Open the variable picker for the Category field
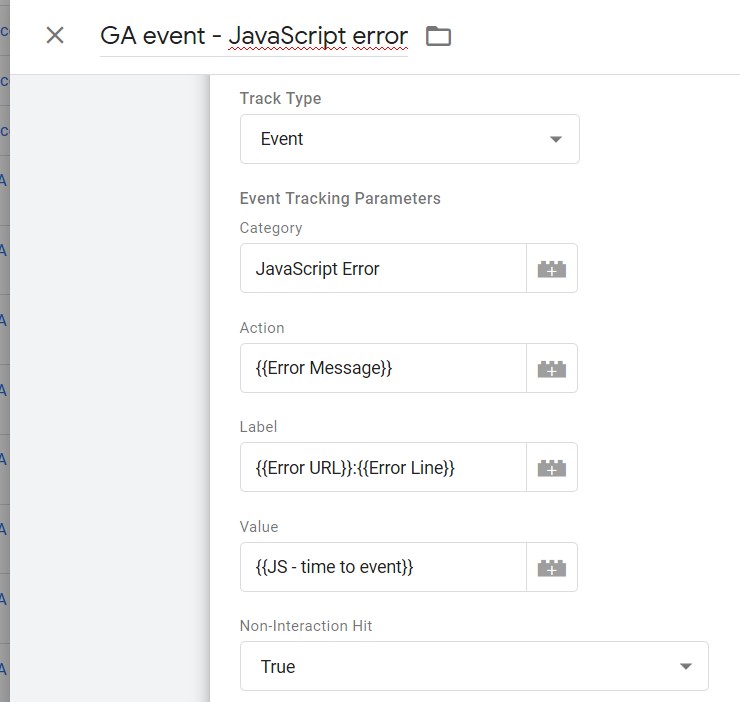The image size is (740, 702). pos(552,268)
